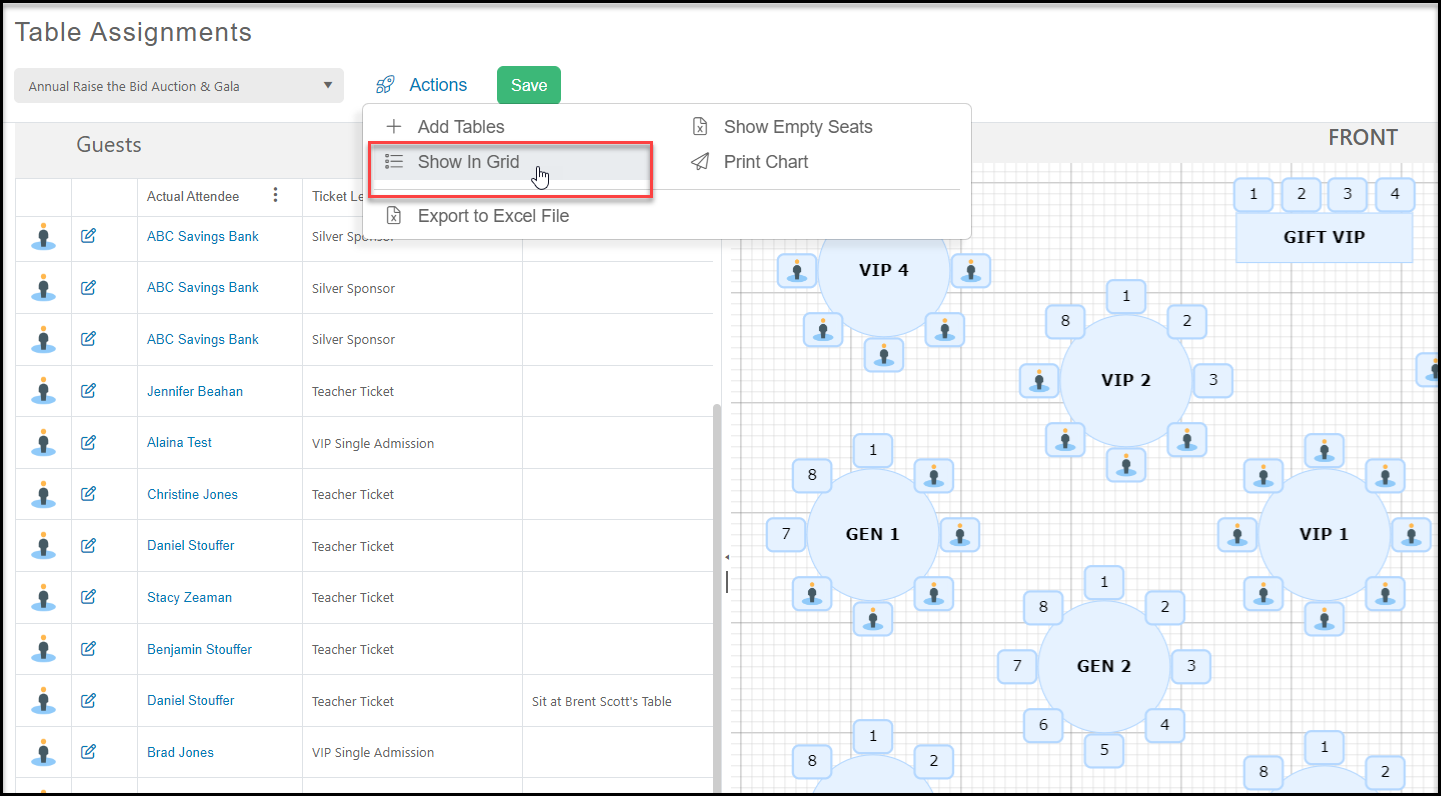Edit the Alaina Test guest row
This screenshot has width=1441, height=796.
(x=88, y=442)
